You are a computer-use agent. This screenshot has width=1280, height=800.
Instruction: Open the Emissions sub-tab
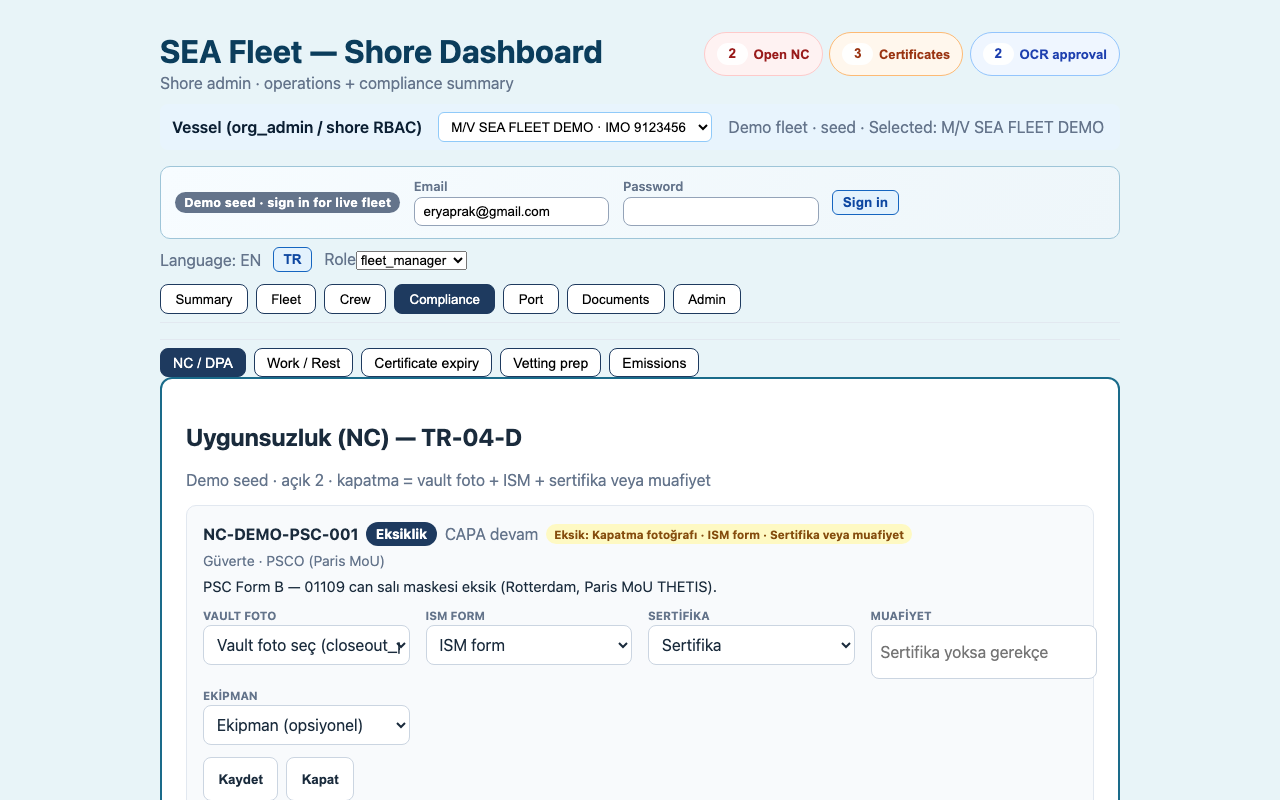click(654, 363)
